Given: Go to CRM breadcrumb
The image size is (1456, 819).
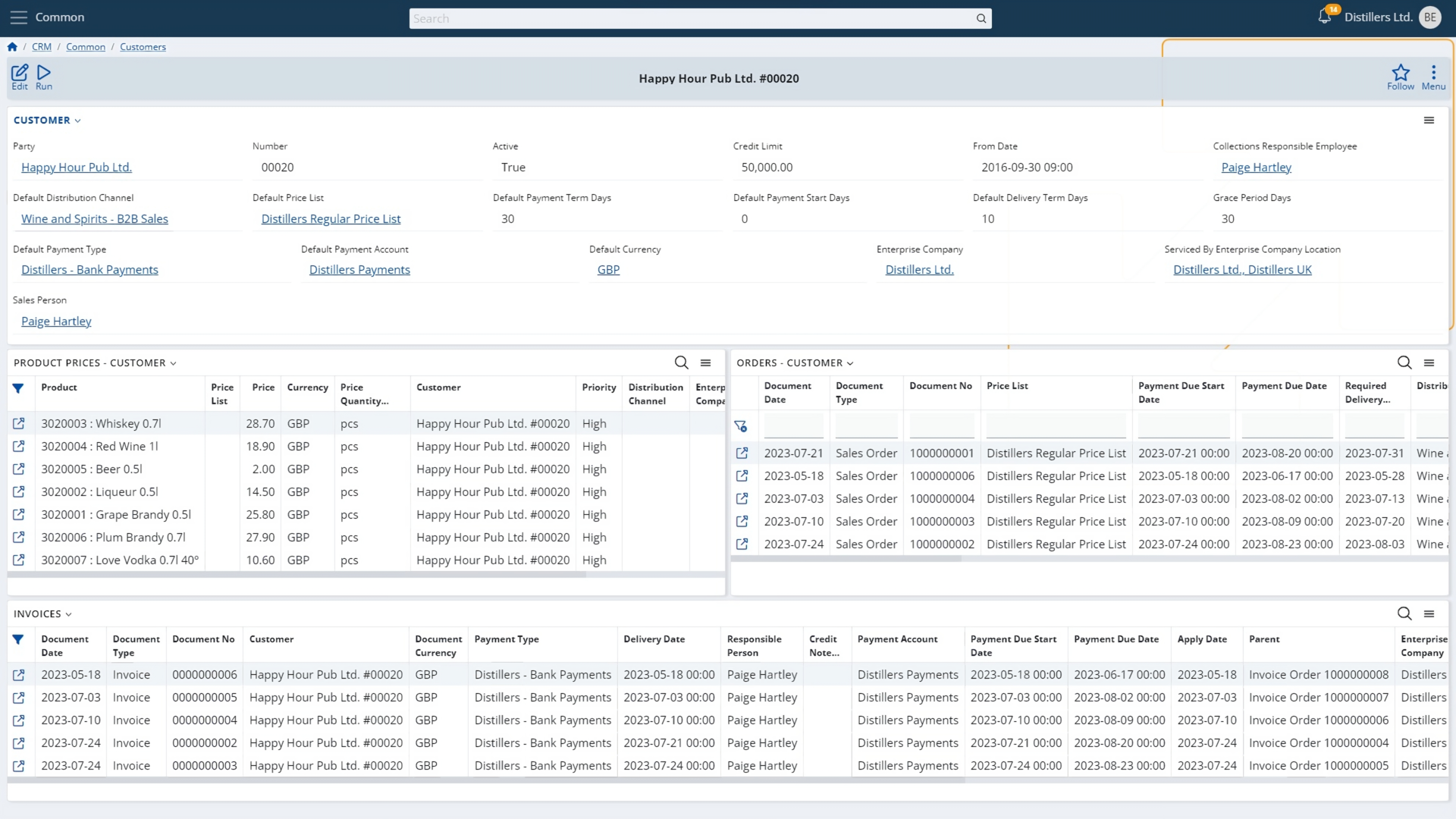Looking at the screenshot, I should click(42, 47).
